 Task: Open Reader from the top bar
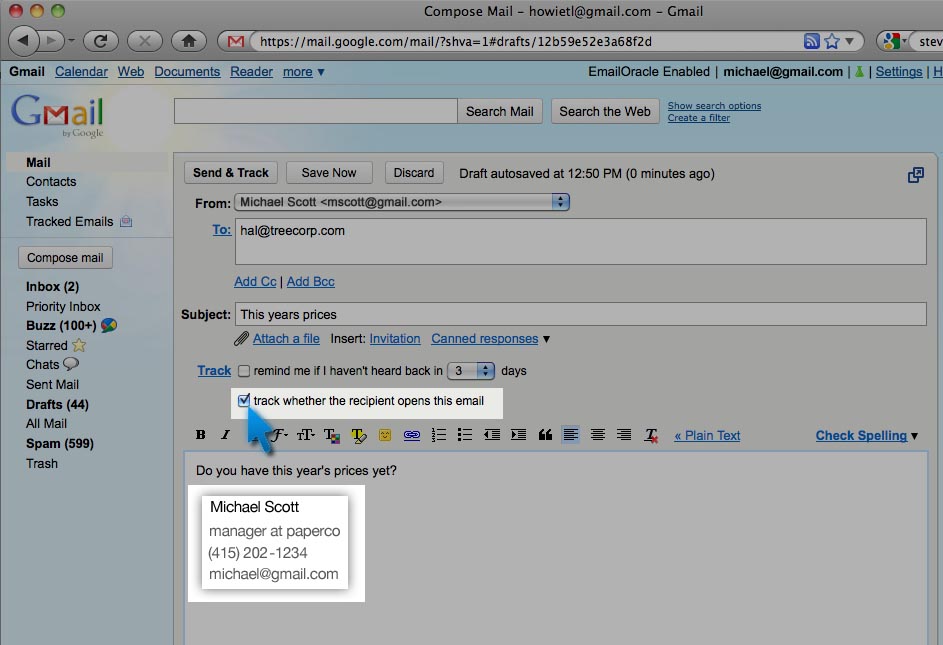pos(251,72)
